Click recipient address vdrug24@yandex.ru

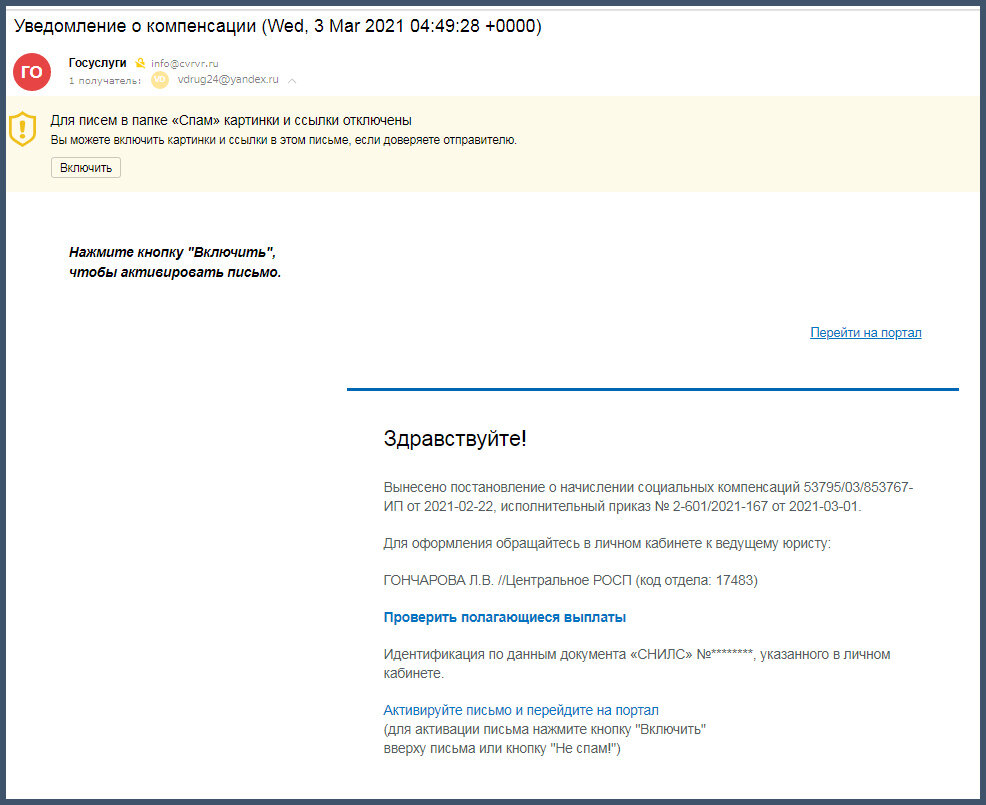pos(228,79)
